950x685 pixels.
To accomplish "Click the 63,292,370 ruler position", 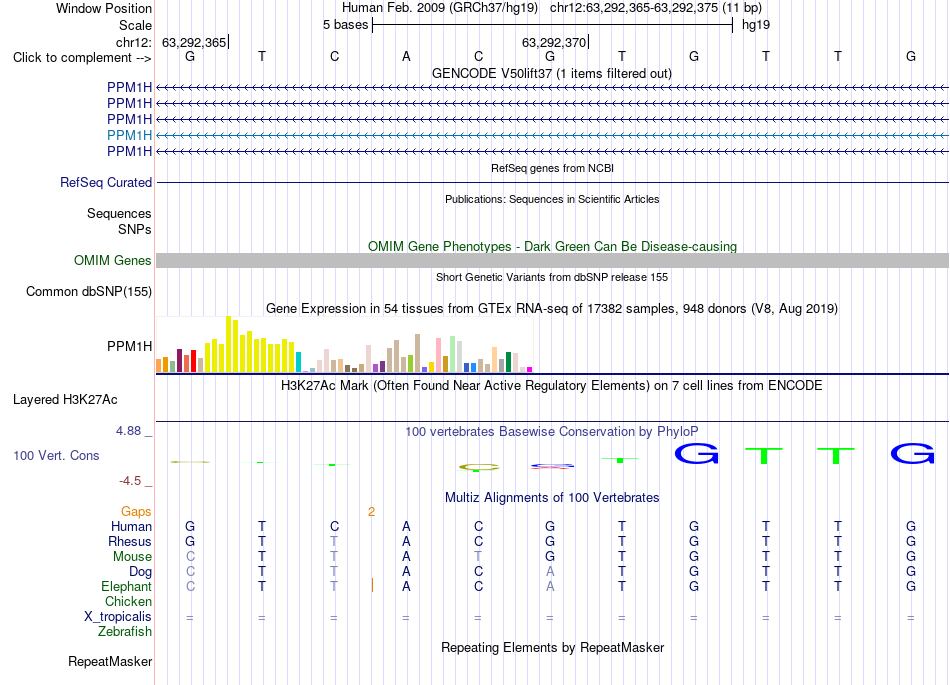I will pyautogui.click(x=554, y=42).
